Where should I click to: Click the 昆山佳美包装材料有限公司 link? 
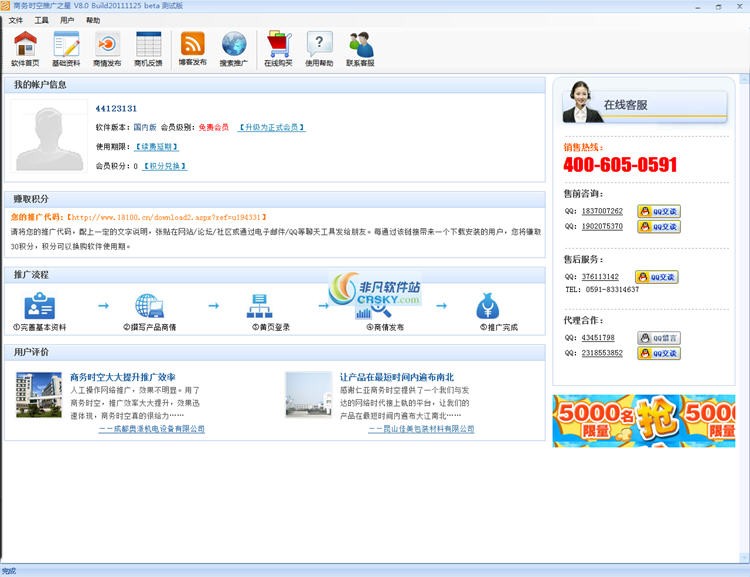[x=421, y=429]
